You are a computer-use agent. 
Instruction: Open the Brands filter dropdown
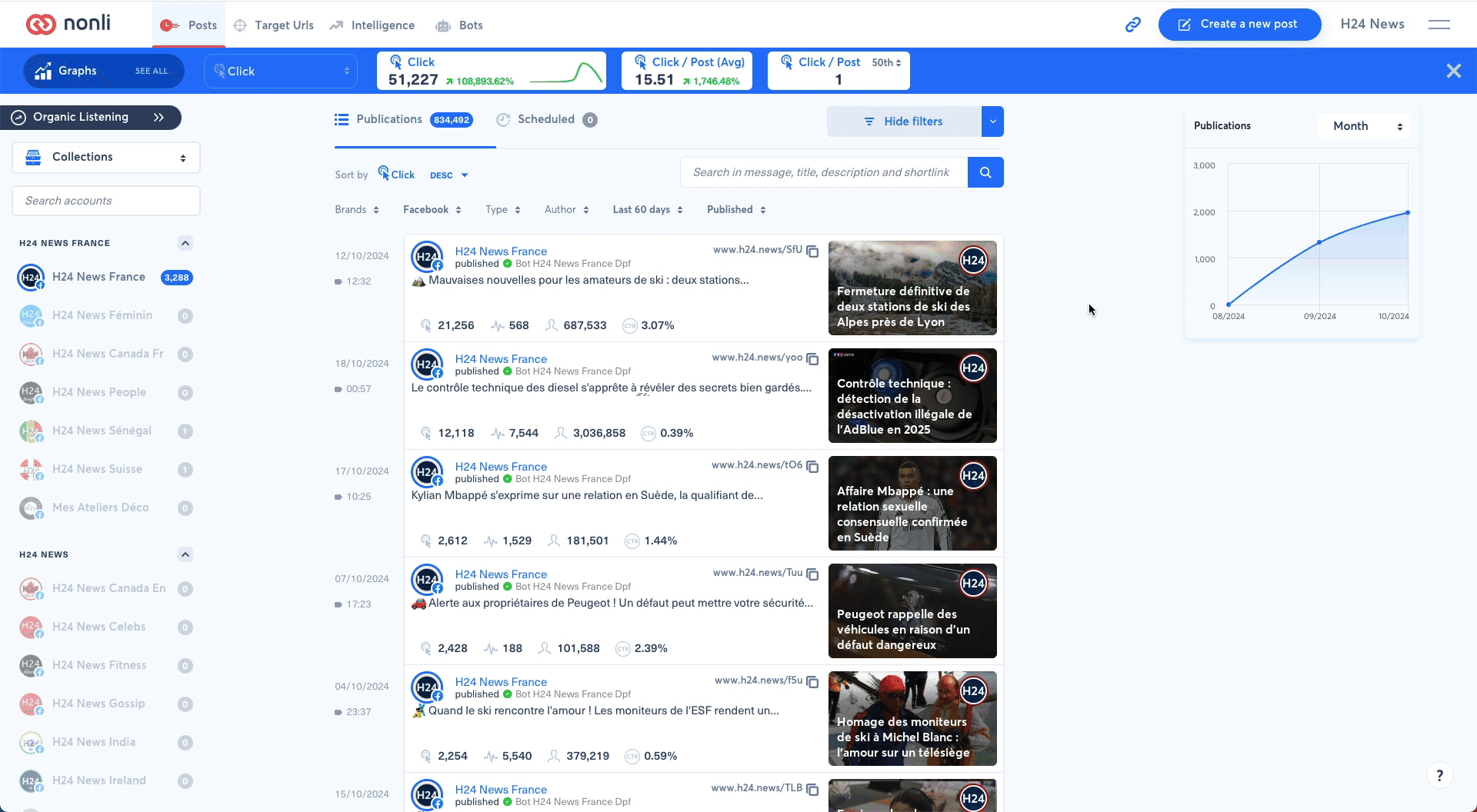tap(357, 209)
